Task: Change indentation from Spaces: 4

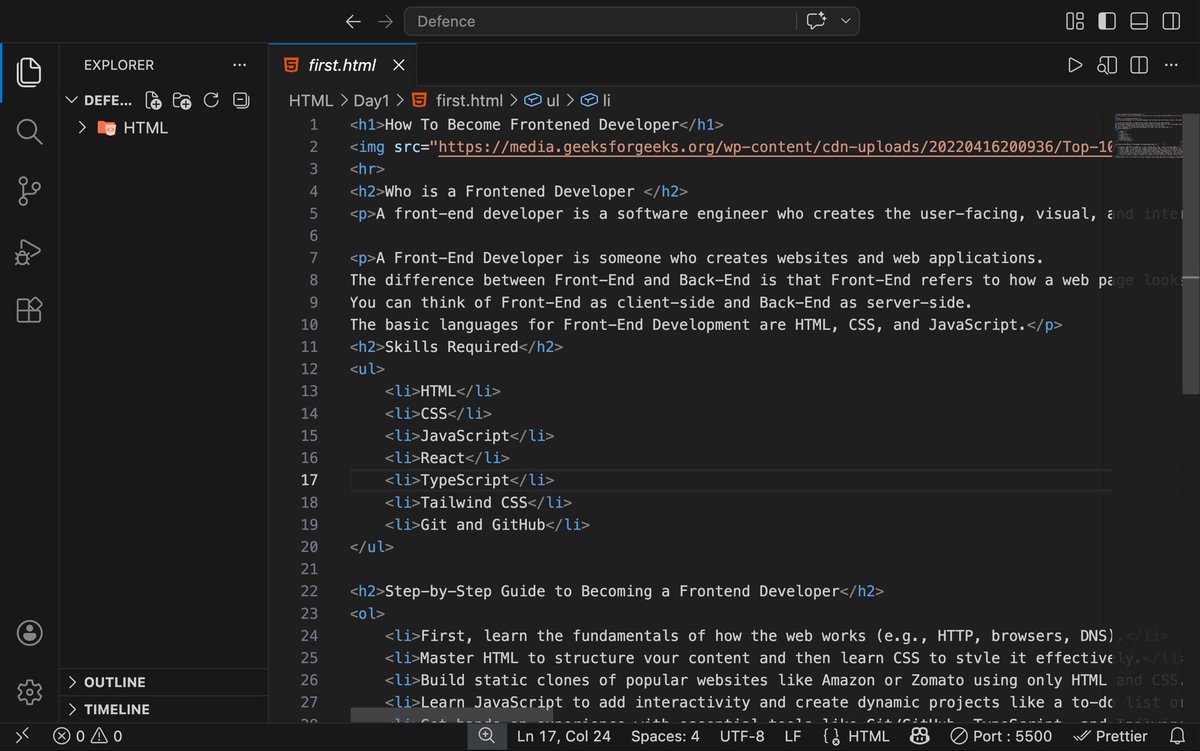Action: pyautogui.click(x=665, y=736)
